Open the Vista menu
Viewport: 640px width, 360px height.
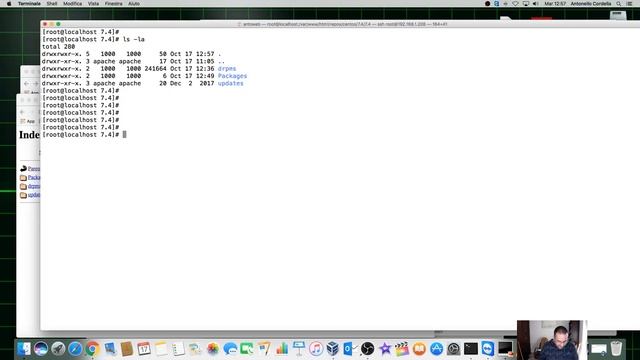pos(93,4)
